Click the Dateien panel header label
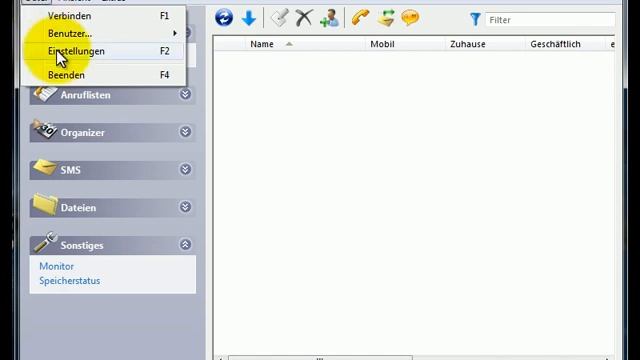Screen dimensions: 640x360 pos(78,208)
